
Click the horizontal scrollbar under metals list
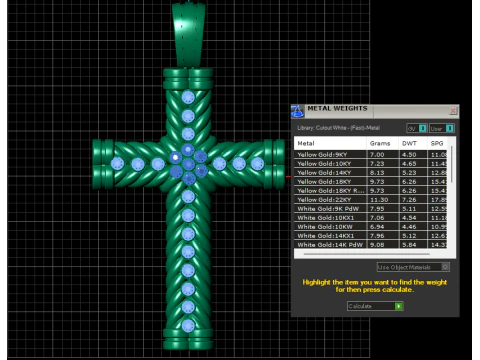[367, 254]
